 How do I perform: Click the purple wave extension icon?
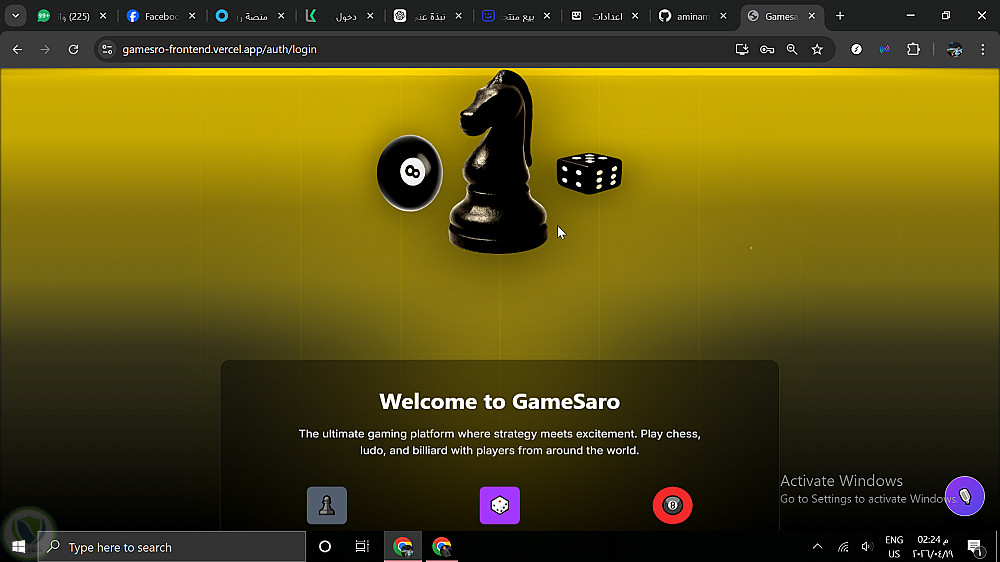pos(885,49)
